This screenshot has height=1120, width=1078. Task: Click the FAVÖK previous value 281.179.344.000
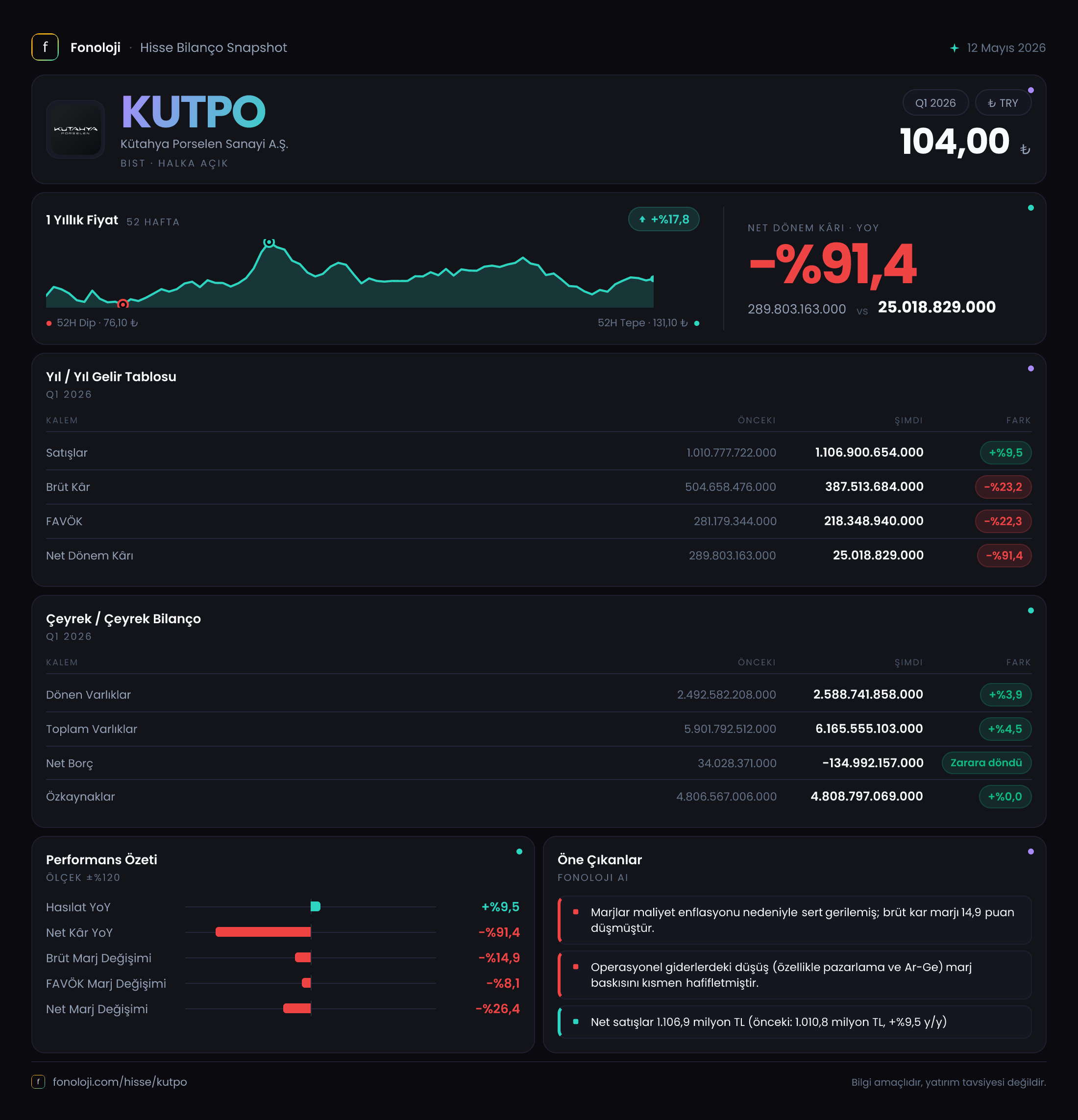coord(735,521)
